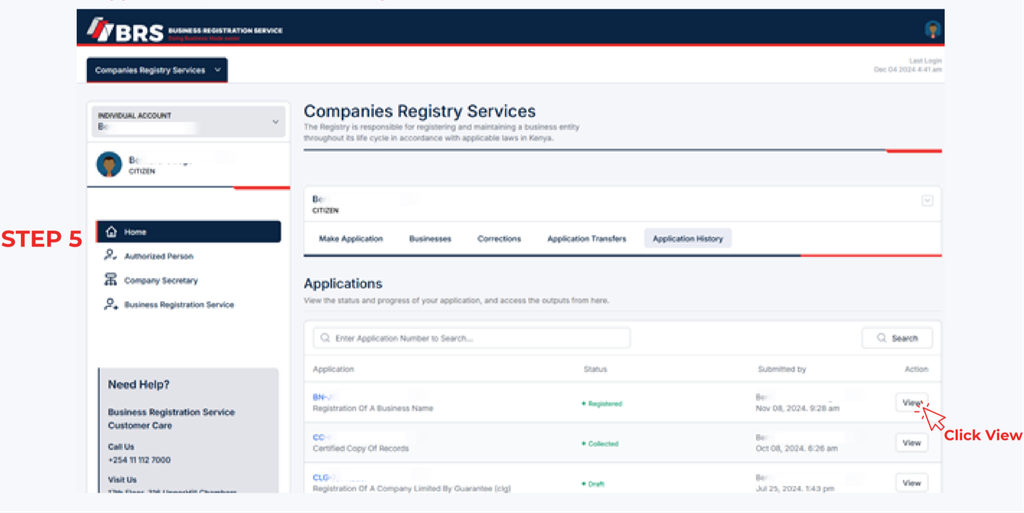This screenshot has height=513, width=1024.
Task: View the Company Limited By Guarantee application
Action: coord(912,484)
